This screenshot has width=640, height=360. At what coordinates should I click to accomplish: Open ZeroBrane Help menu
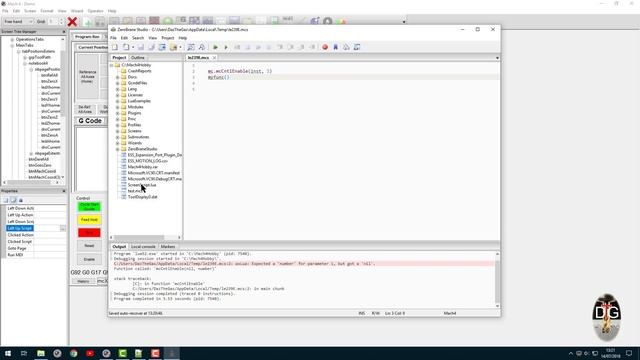(x=182, y=38)
